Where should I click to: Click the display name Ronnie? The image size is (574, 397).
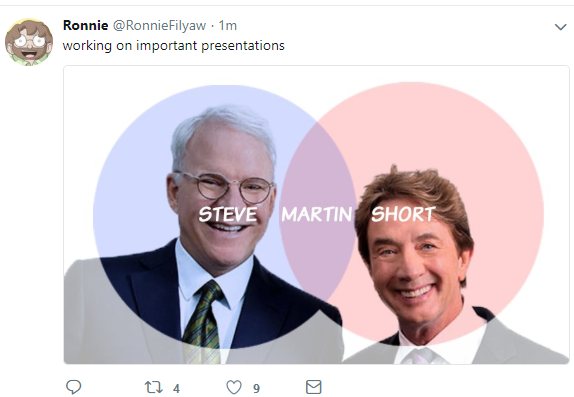point(85,25)
